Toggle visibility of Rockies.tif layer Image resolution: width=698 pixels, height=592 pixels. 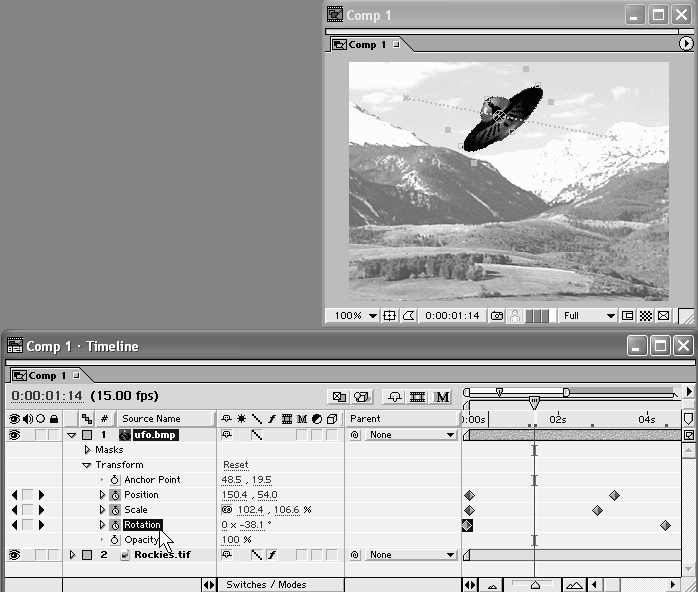tap(15, 555)
